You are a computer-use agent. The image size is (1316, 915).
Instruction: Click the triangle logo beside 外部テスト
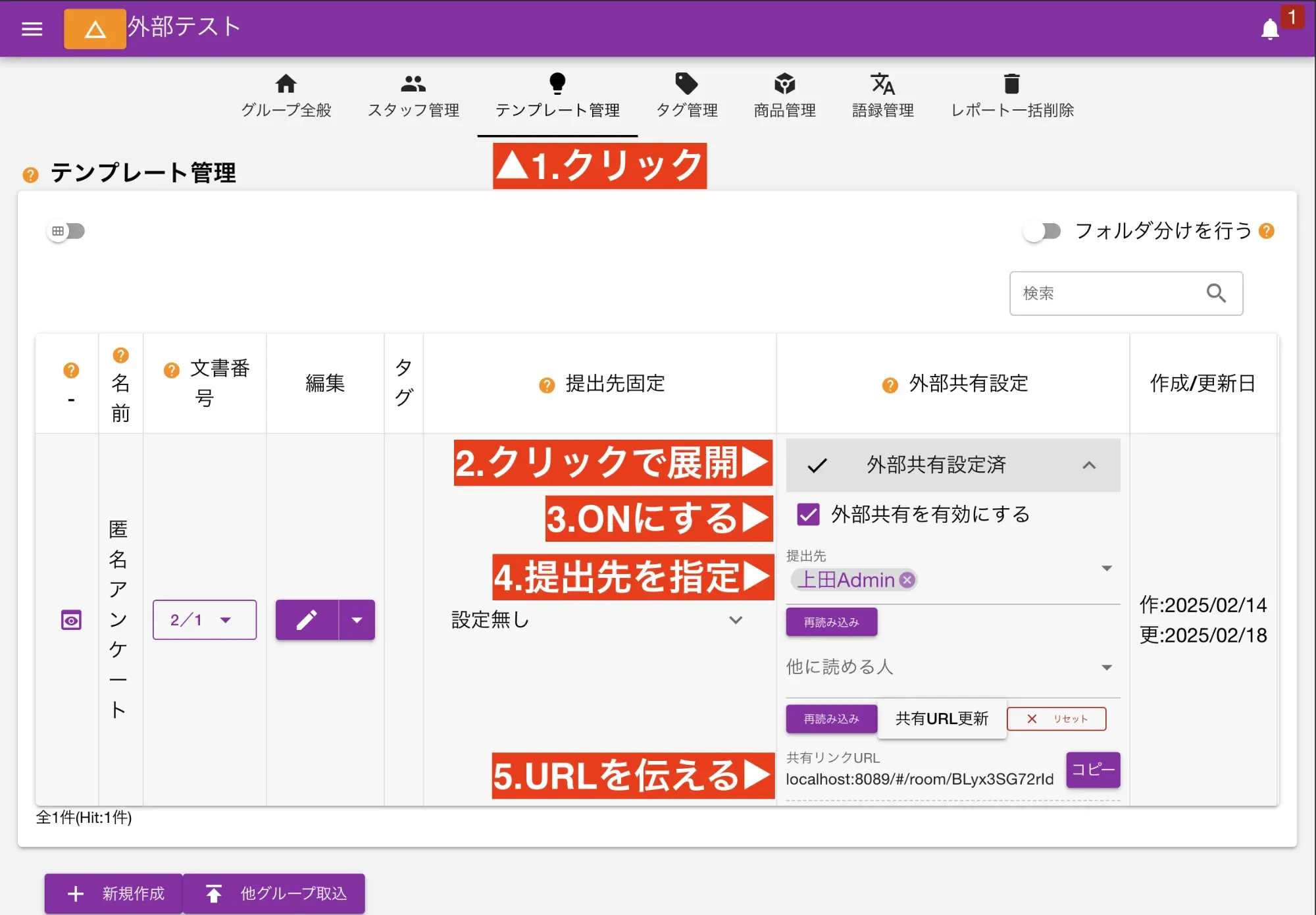point(95,28)
